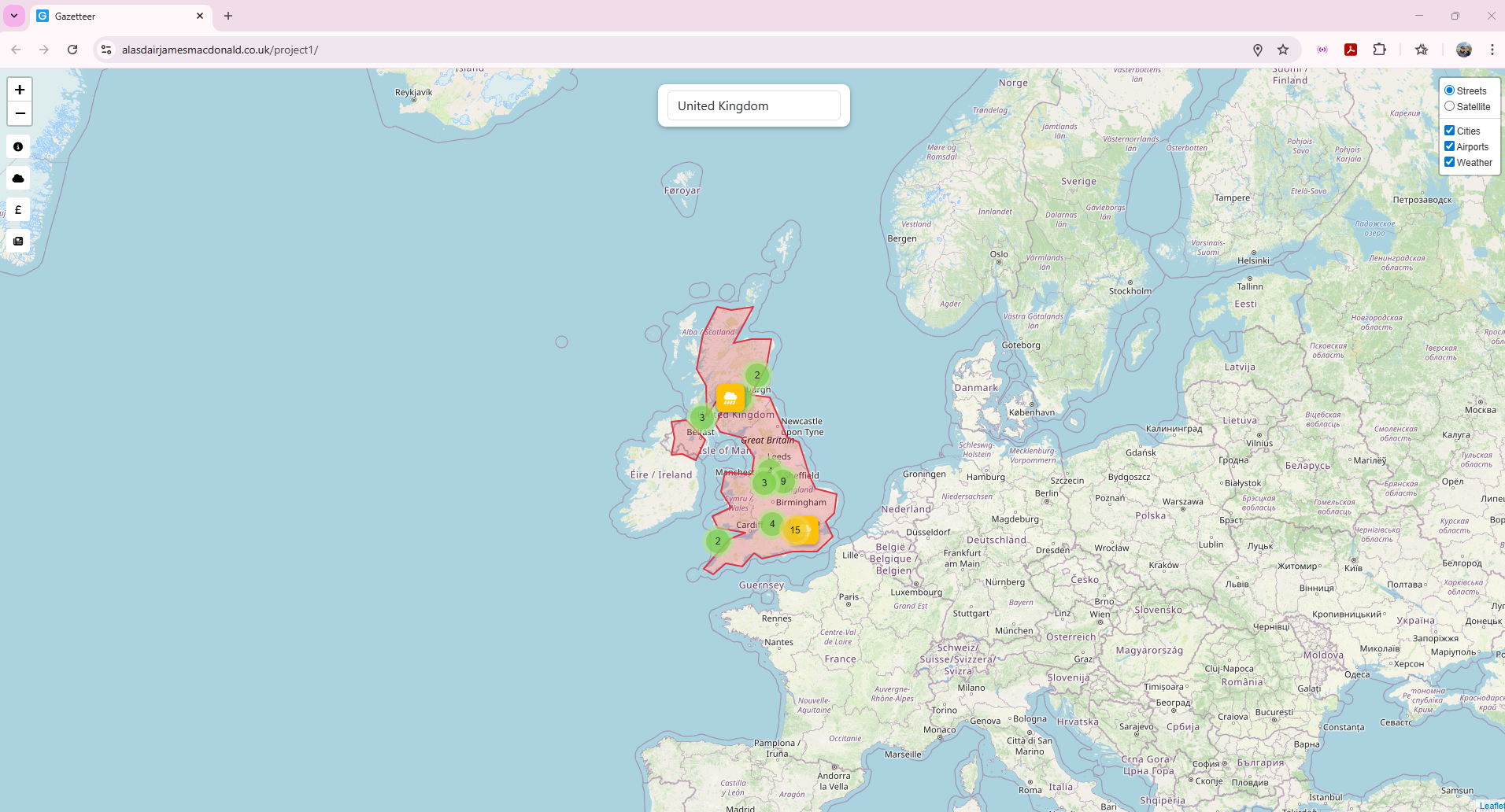Zoom in the map with plus button

(20, 90)
